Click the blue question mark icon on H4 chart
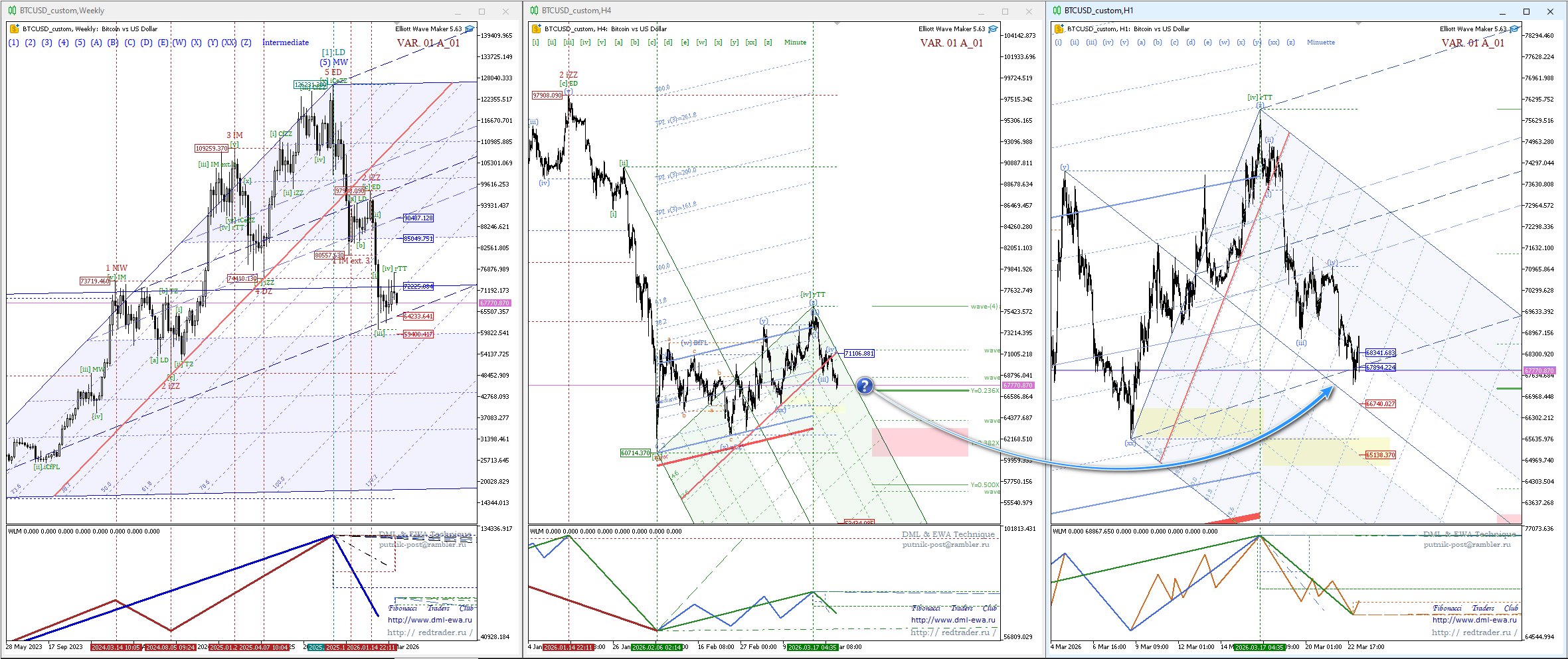This screenshot has width=1568, height=659. pos(864,386)
